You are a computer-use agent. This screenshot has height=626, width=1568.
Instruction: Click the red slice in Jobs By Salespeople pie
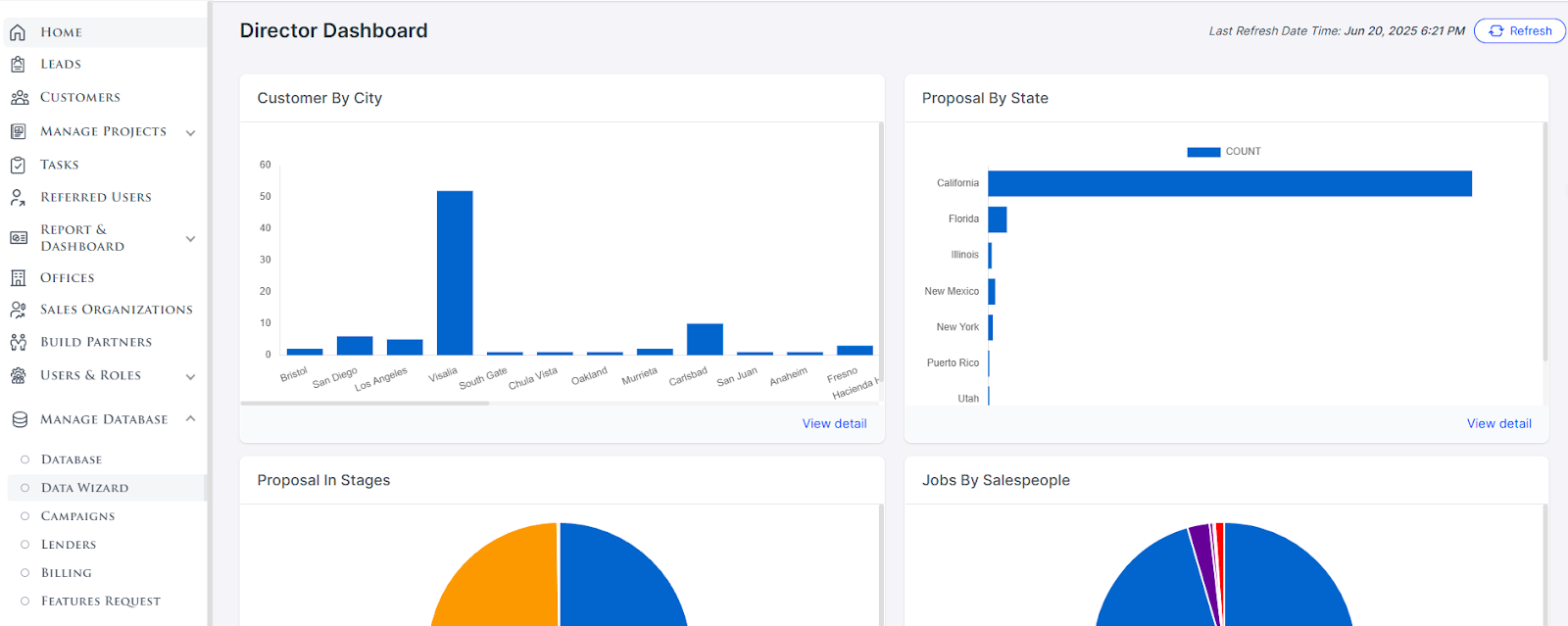(x=1220, y=549)
